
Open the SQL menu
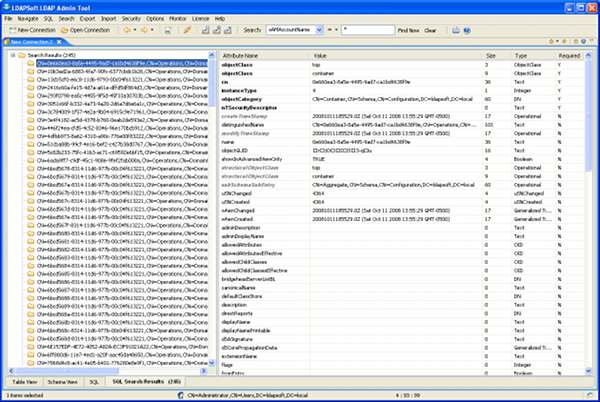pyautogui.click(x=48, y=18)
